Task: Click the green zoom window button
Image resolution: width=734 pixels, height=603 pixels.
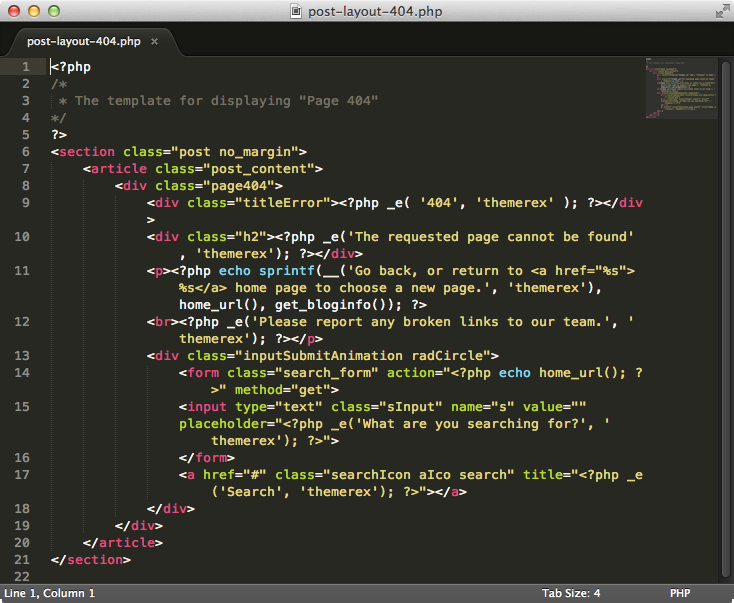Action: point(53,11)
